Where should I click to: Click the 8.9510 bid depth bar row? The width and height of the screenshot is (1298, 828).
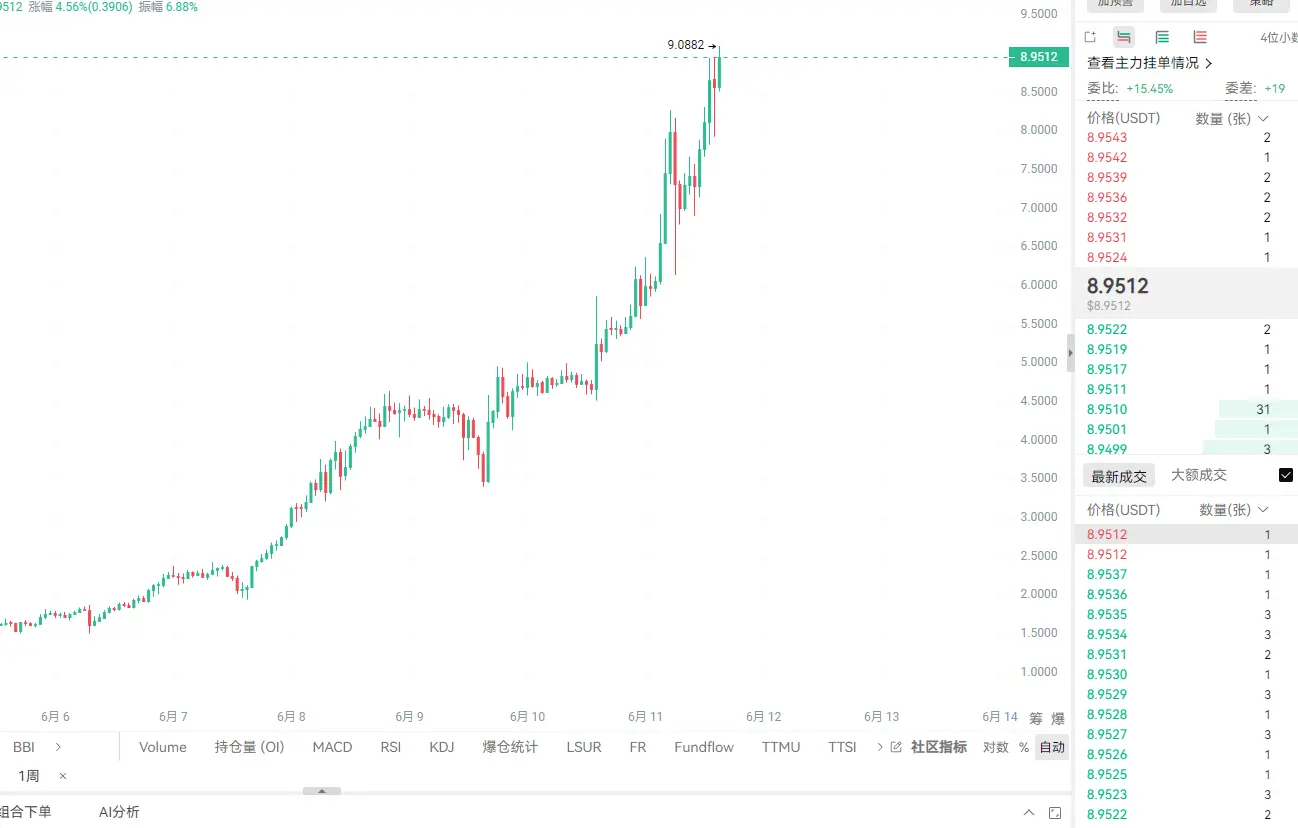point(1186,409)
